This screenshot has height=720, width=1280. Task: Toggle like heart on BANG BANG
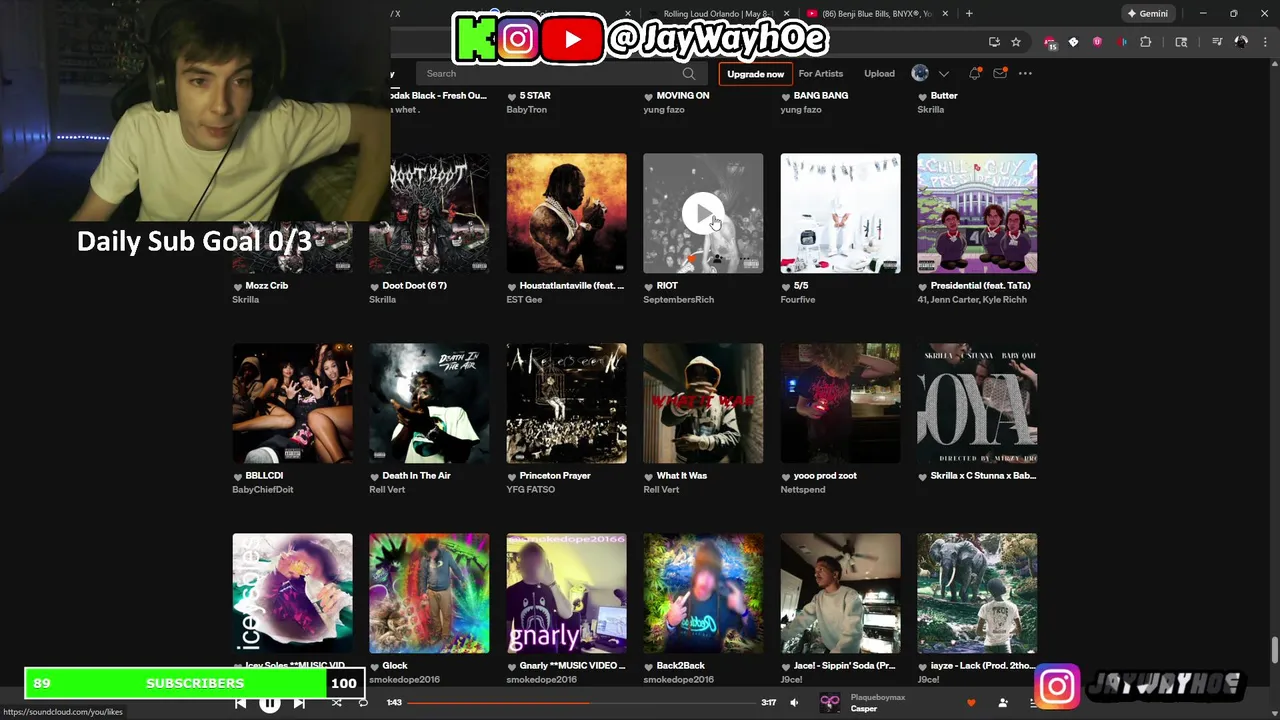786,96
